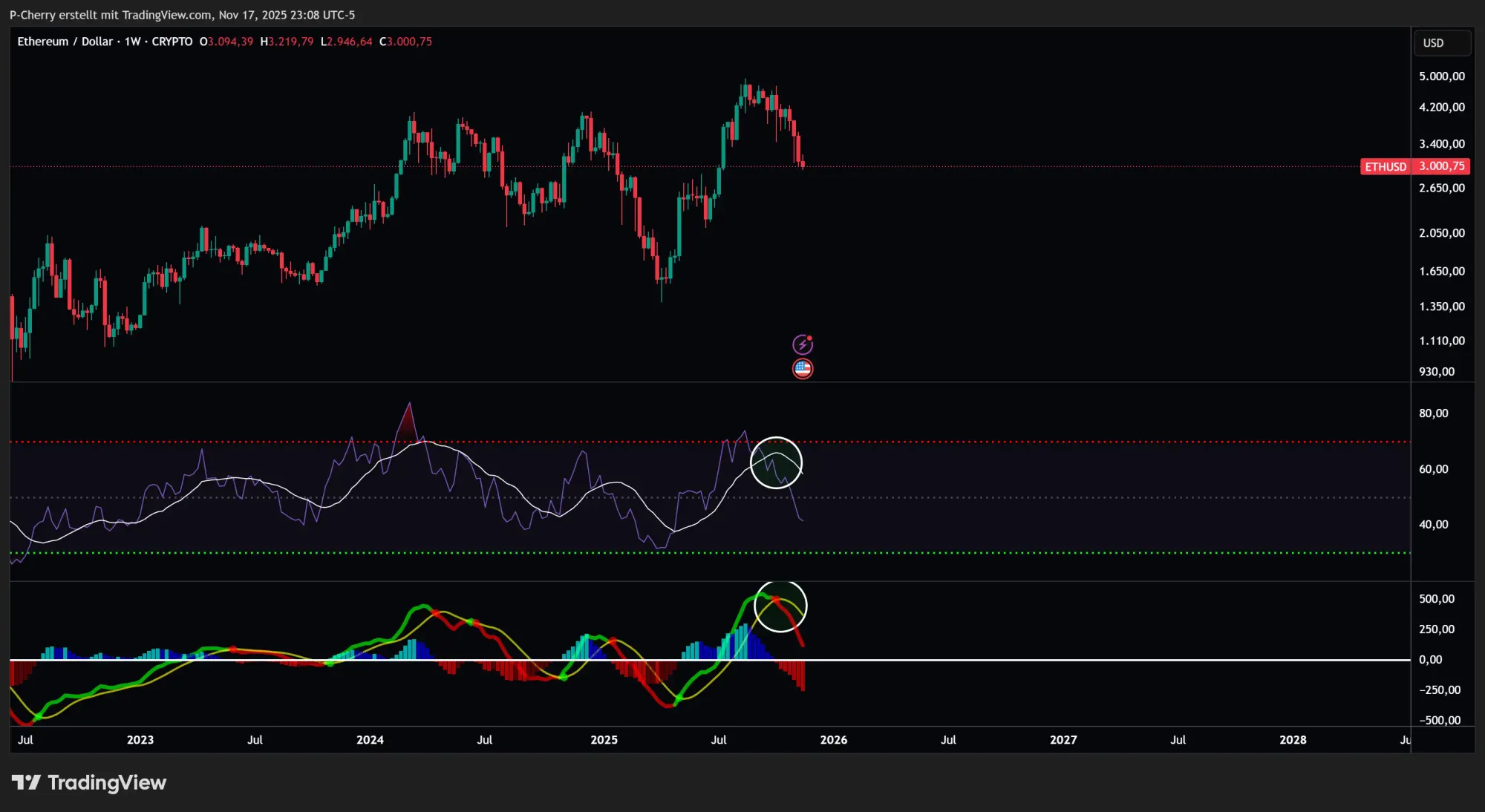Select the 2025 label on time axis

[x=604, y=740]
